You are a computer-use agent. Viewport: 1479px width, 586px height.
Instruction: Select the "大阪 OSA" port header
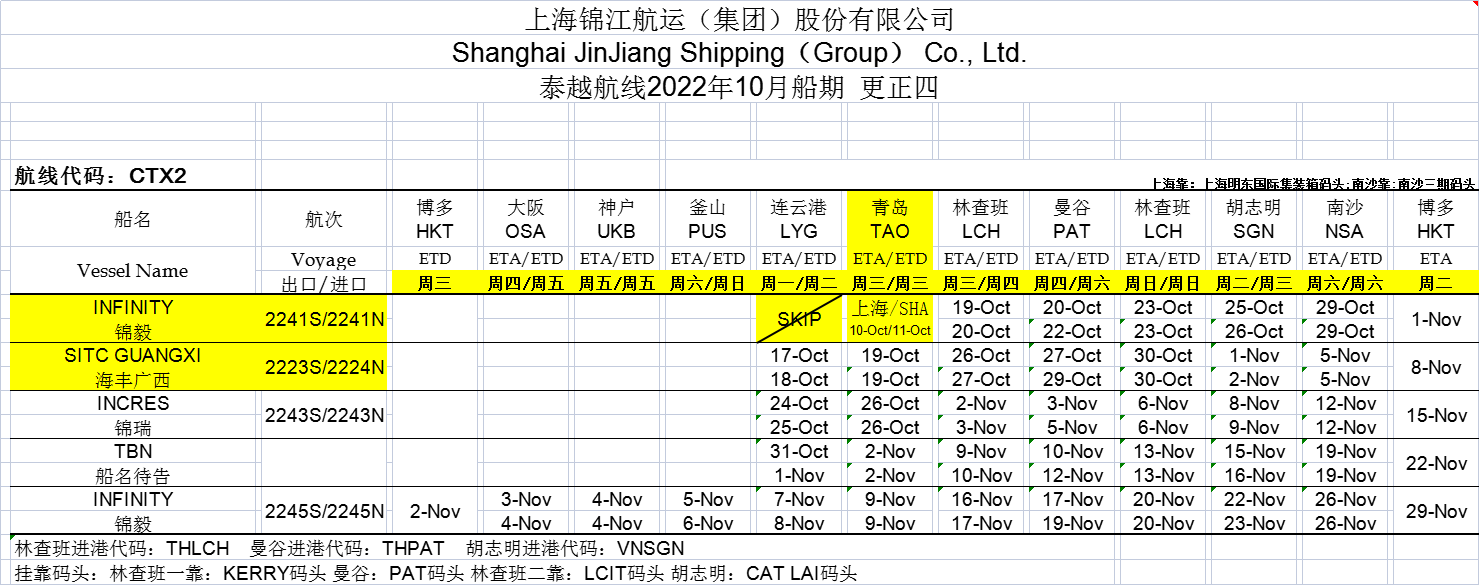(525, 219)
